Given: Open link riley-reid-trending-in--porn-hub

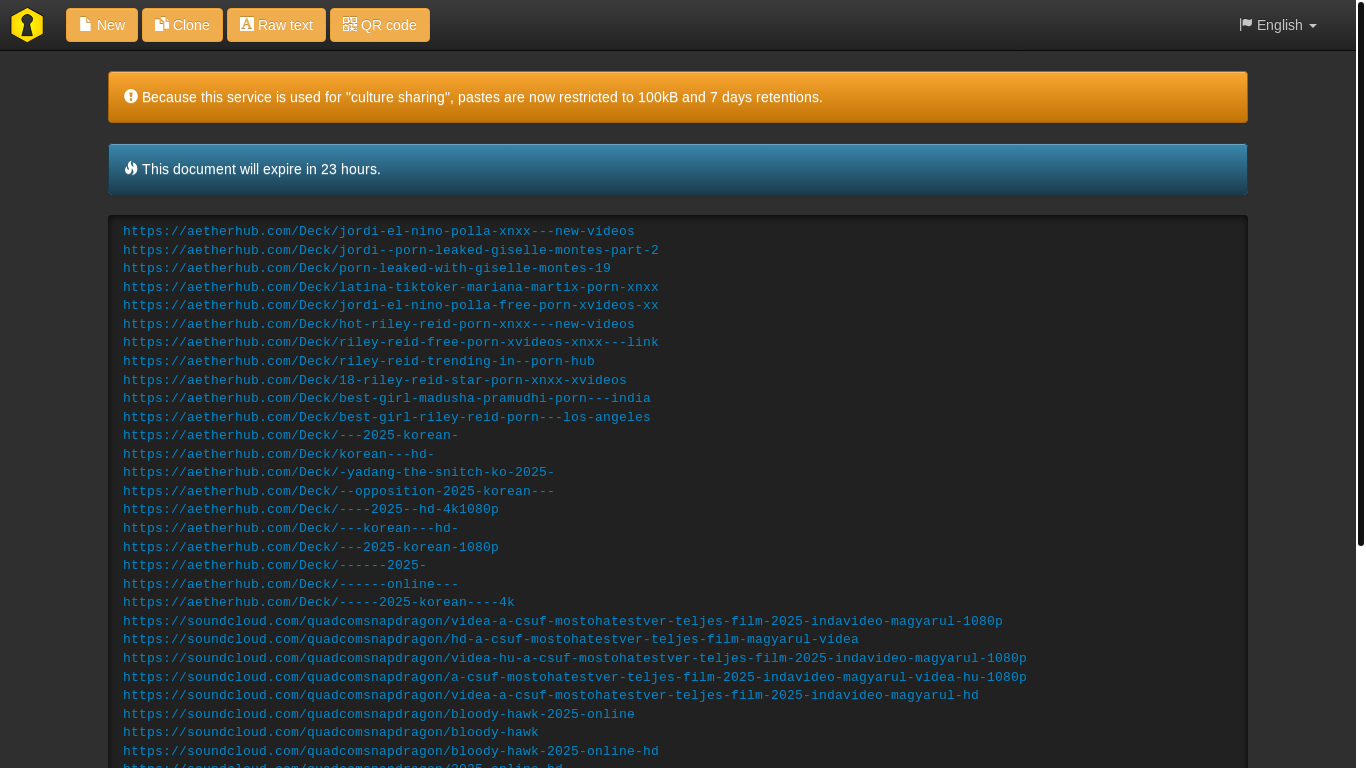Looking at the screenshot, I should [359, 361].
